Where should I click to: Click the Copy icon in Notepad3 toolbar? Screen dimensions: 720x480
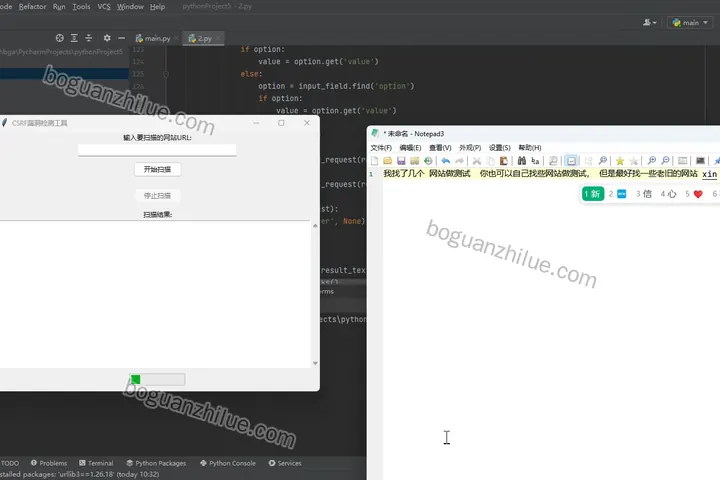tap(490, 161)
